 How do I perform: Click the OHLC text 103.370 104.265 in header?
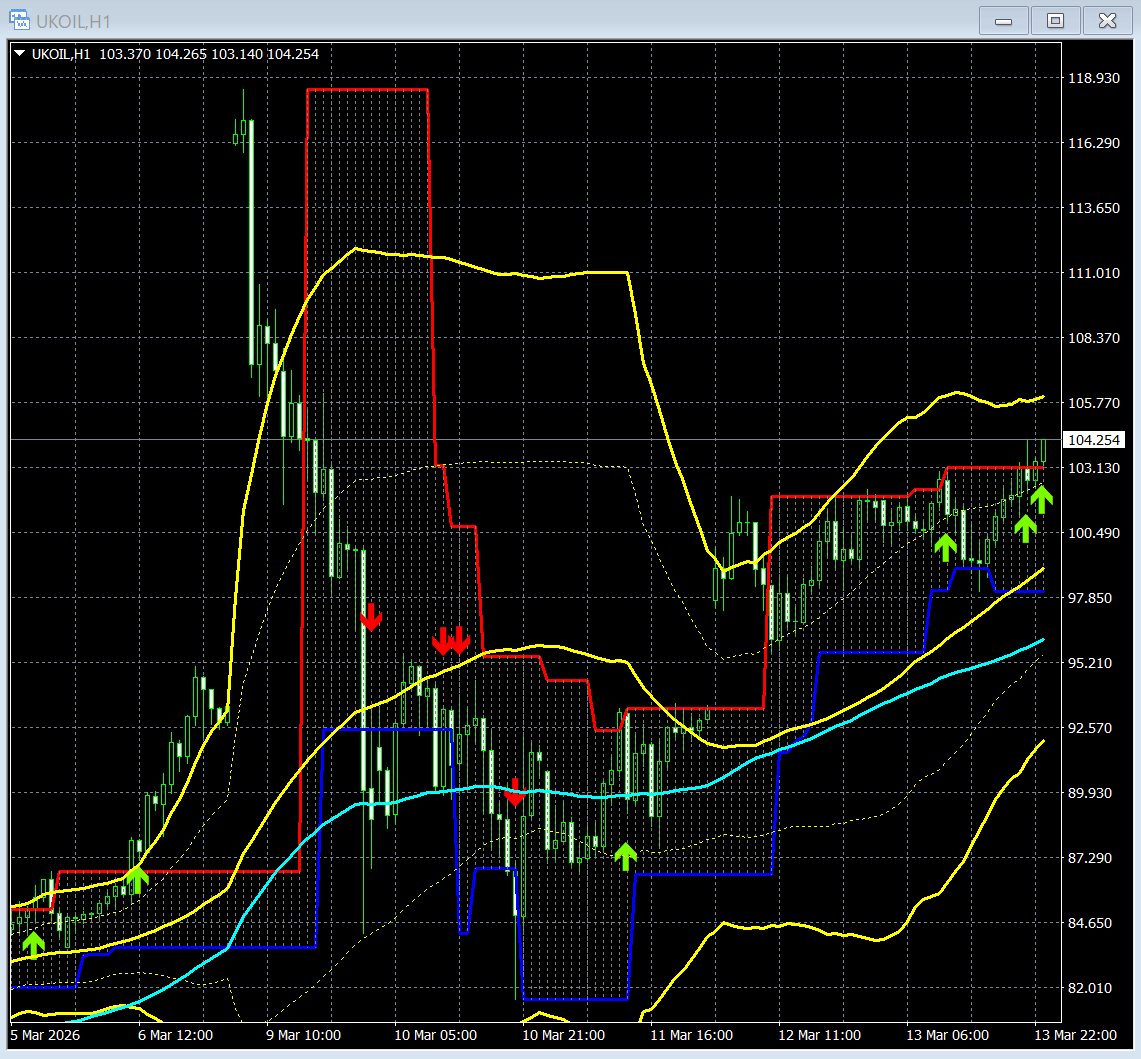153,54
